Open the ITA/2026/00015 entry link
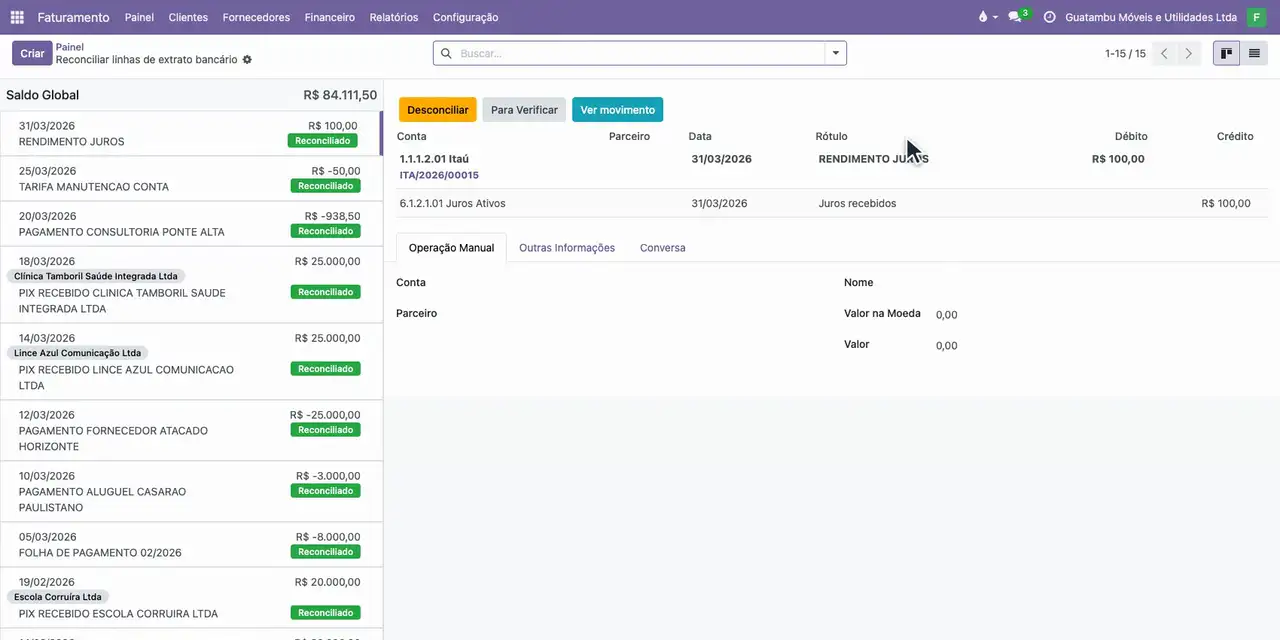 tap(439, 175)
